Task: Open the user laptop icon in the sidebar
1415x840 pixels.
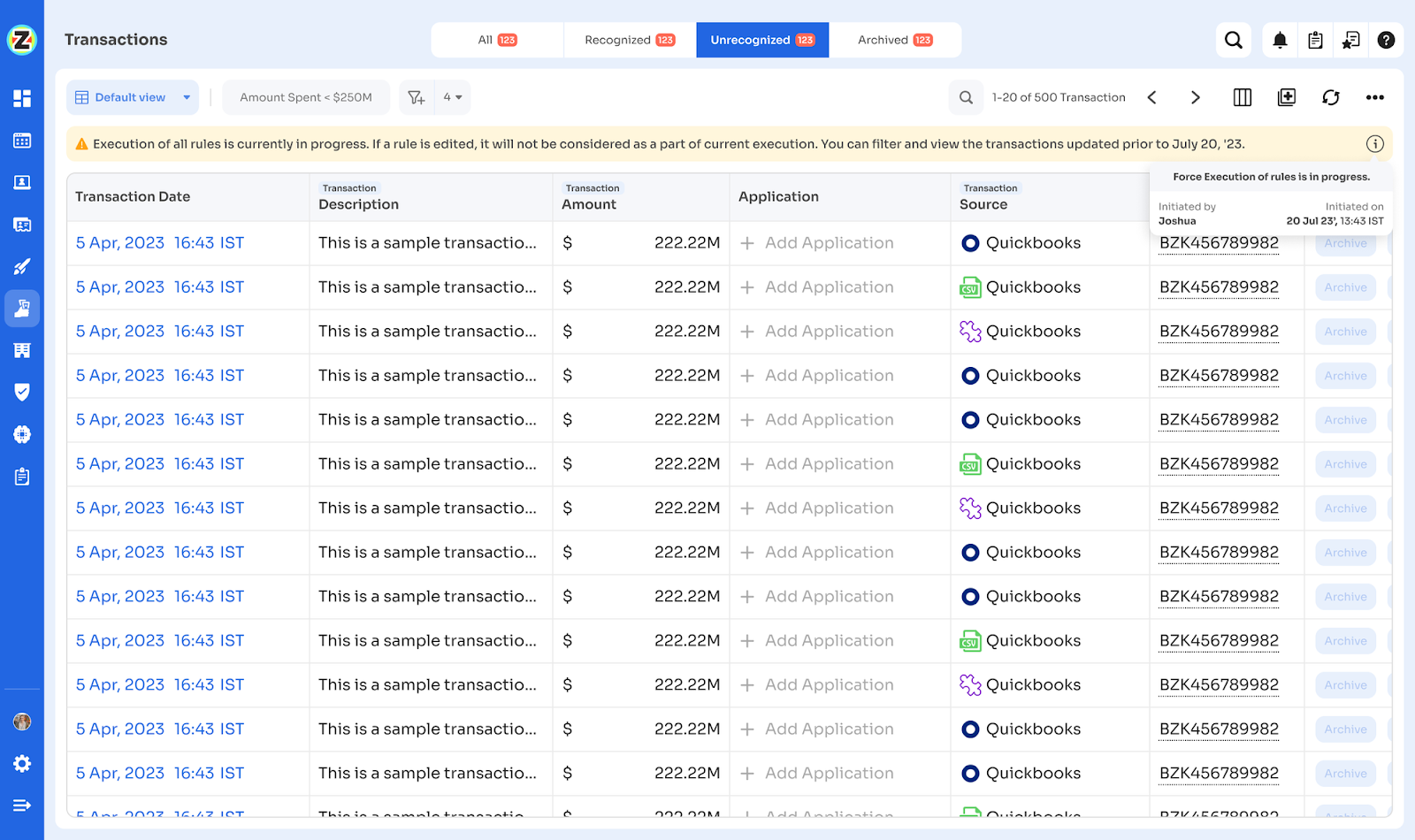Action: pos(22,182)
